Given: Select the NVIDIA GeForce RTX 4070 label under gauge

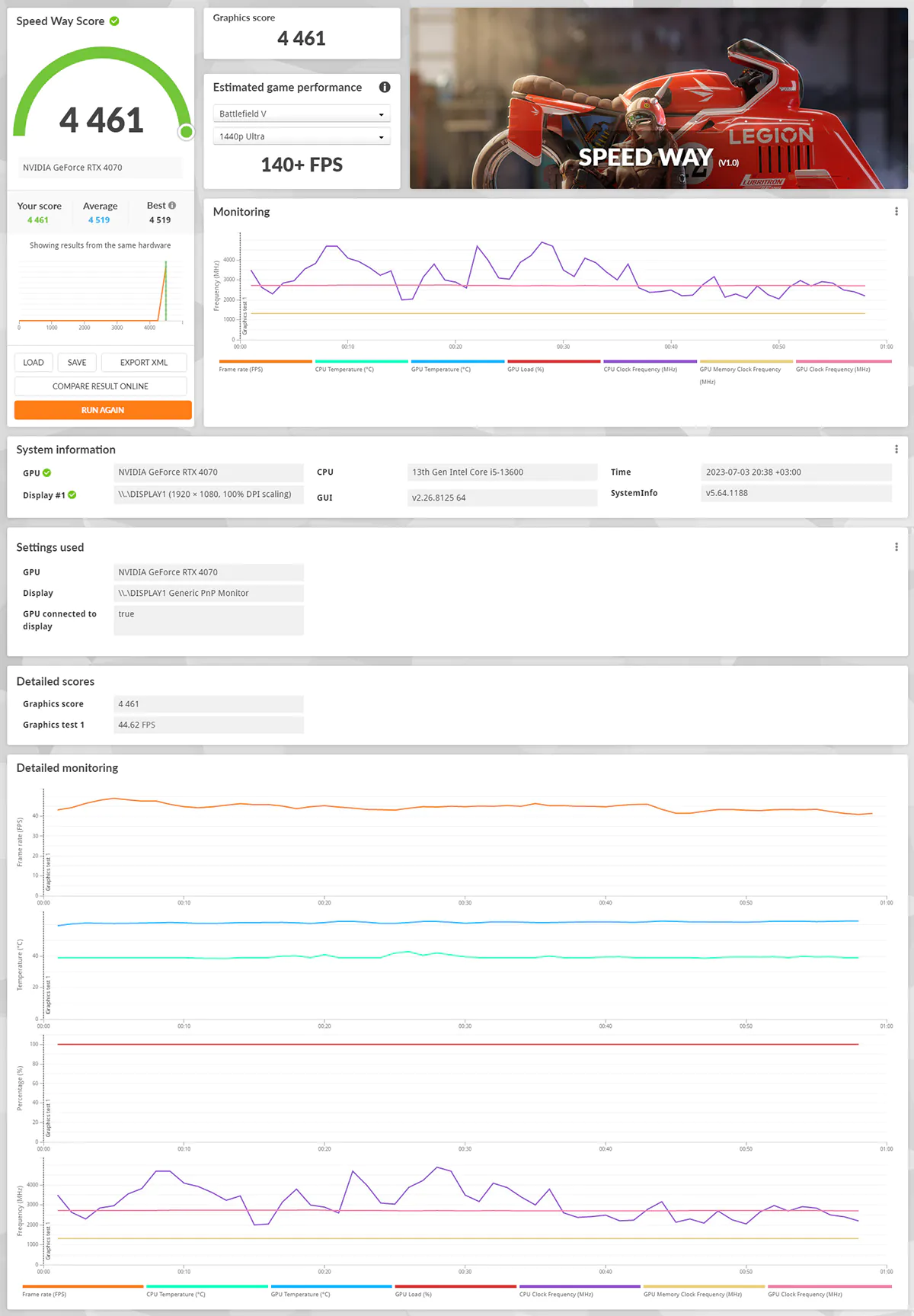Looking at the screenshot, I should 101,168.
